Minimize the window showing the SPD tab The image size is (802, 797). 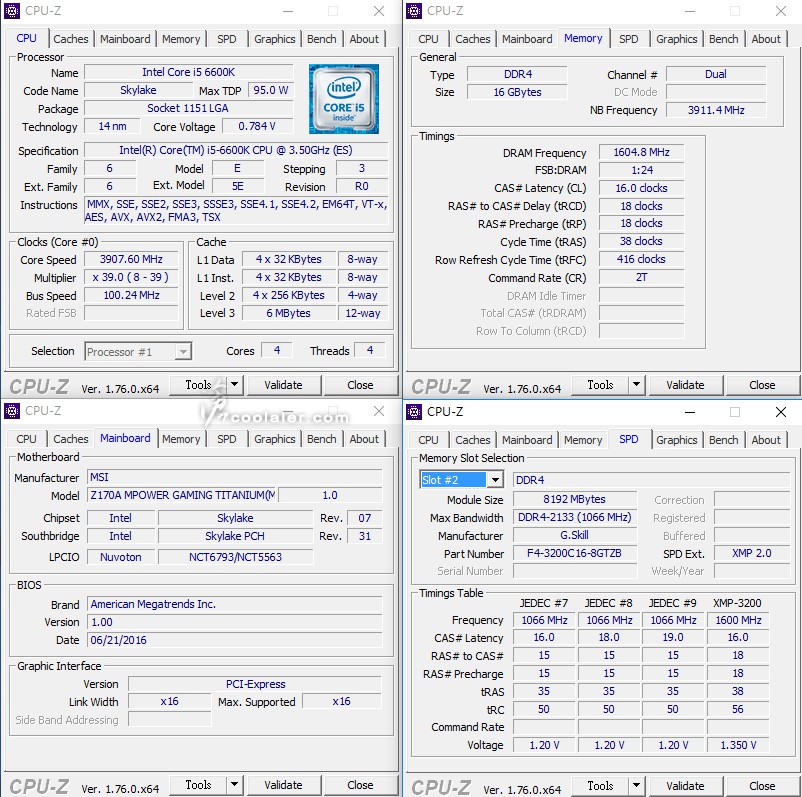point(689,411)
